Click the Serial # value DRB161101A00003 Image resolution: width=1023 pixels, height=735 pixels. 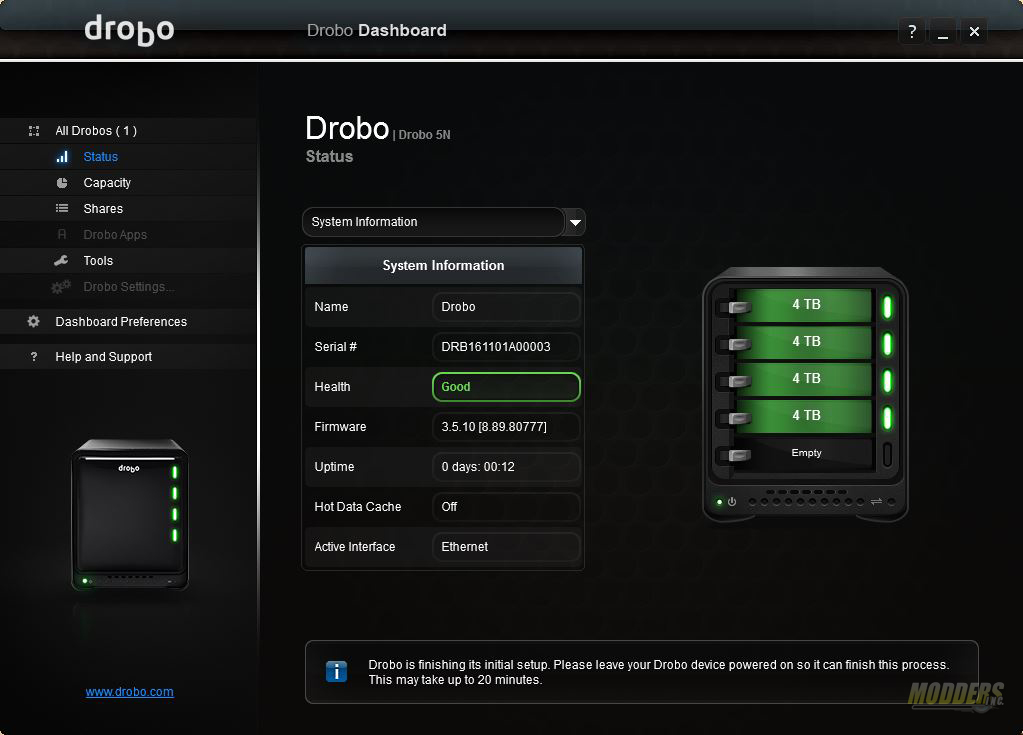pyautogui.click(x=506, y=347)
